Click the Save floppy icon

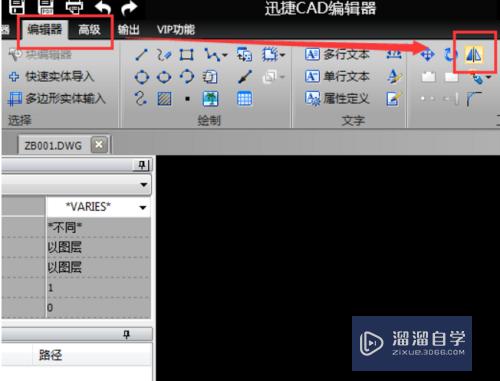tap(16, 7)
